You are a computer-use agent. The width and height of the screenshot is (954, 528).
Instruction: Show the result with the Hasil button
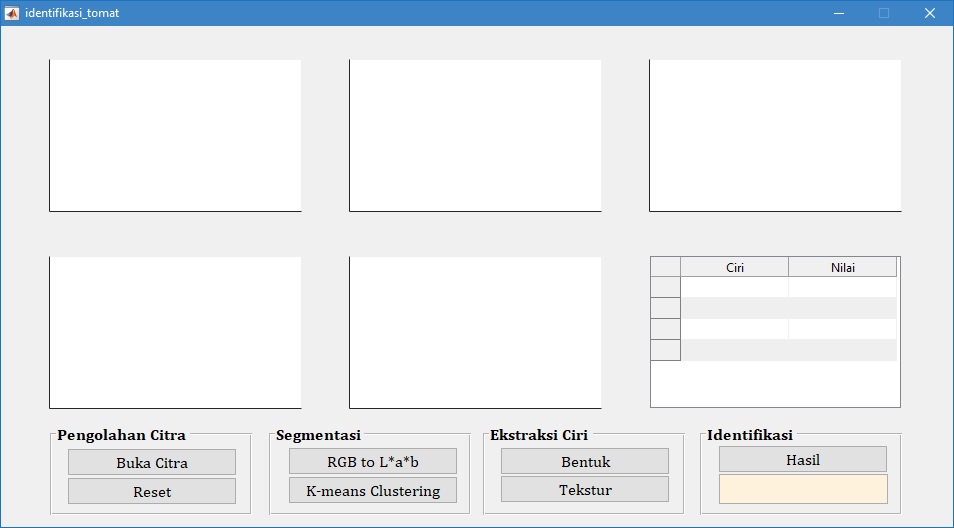802,459
